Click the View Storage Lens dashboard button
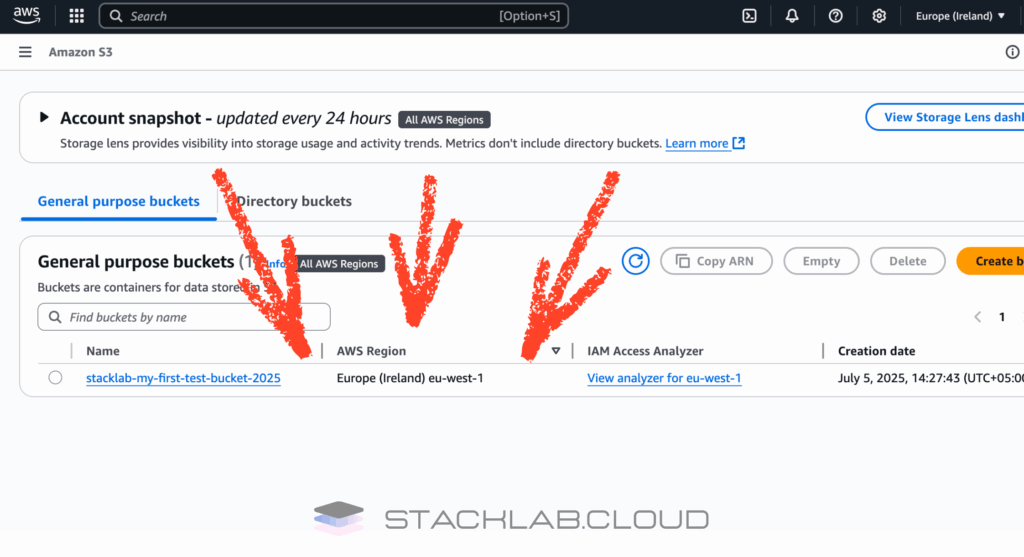 (945, 117)
